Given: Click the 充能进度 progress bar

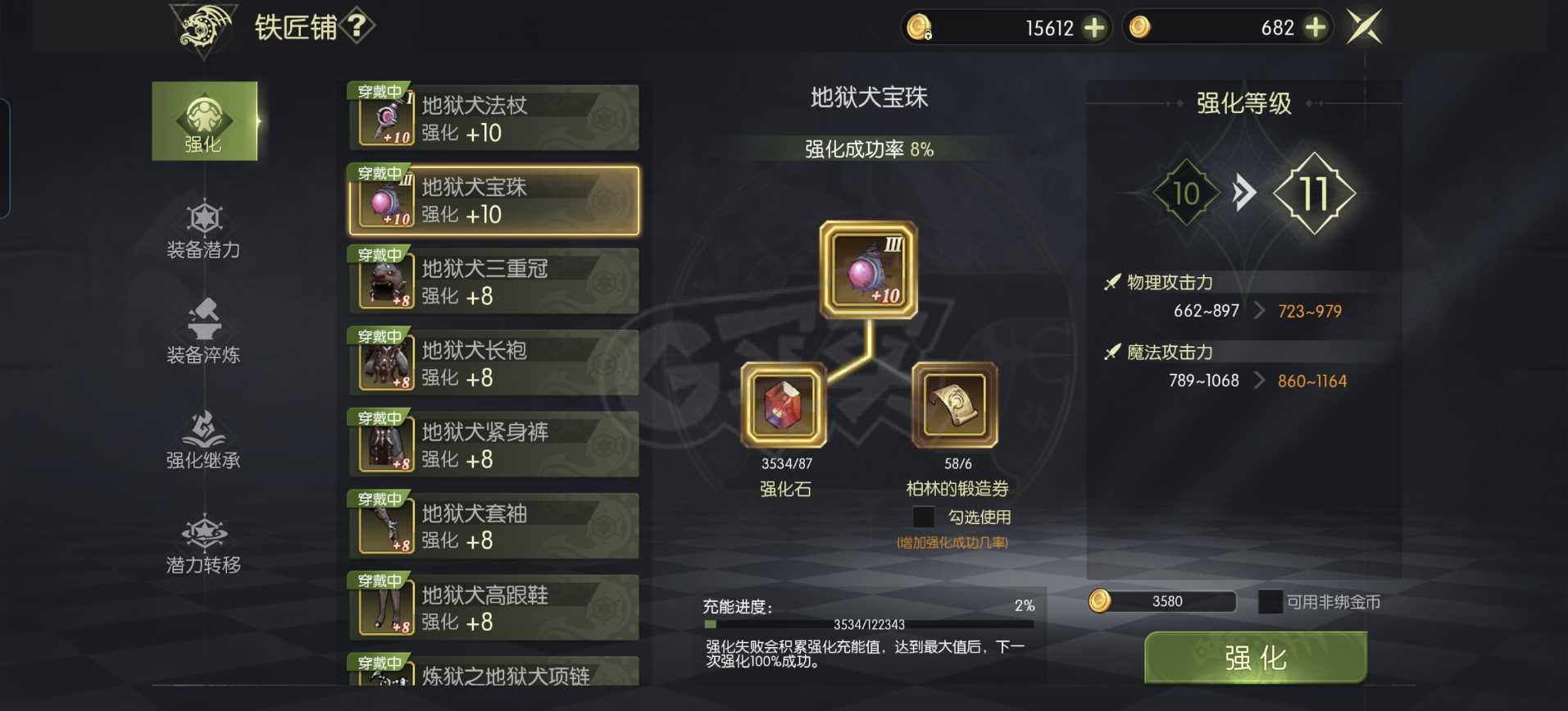Looking at the screenshot, I should point(869,625).
